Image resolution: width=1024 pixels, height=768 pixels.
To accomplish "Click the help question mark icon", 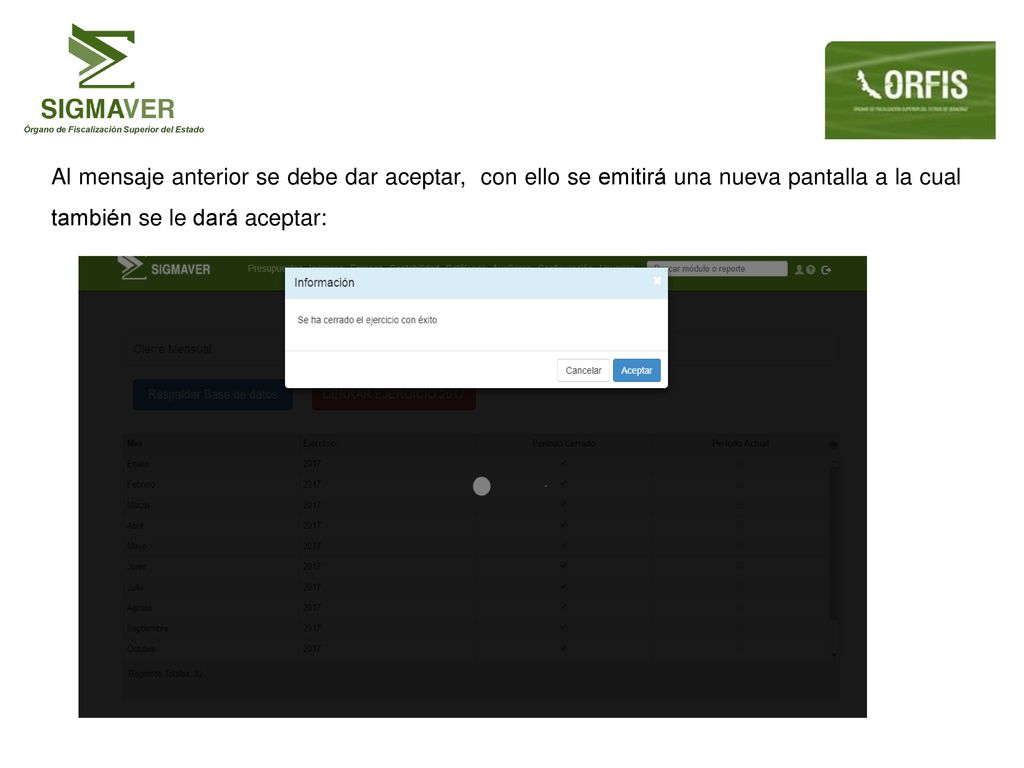I will 810,270.
